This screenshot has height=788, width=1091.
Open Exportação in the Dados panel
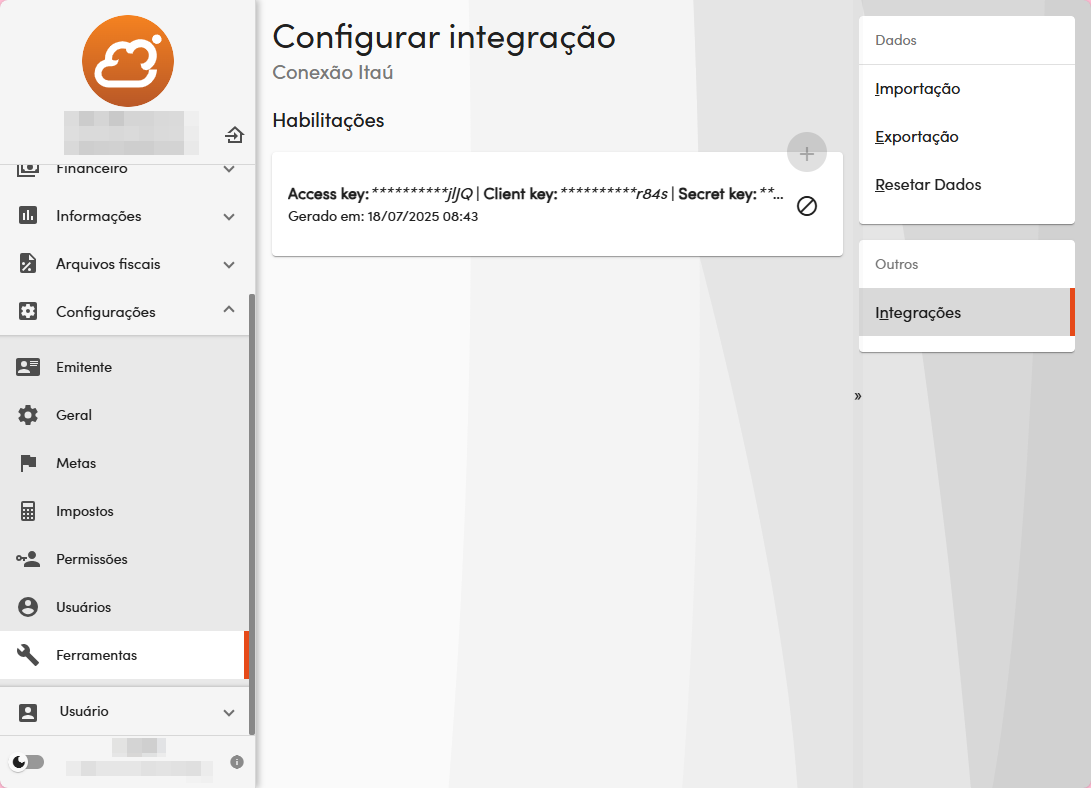[967, 136]
